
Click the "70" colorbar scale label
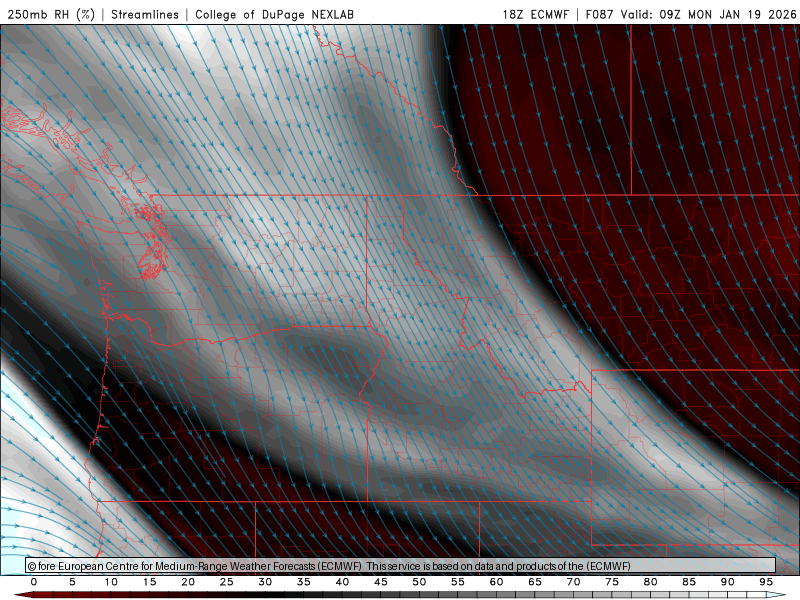click(573, 582)
